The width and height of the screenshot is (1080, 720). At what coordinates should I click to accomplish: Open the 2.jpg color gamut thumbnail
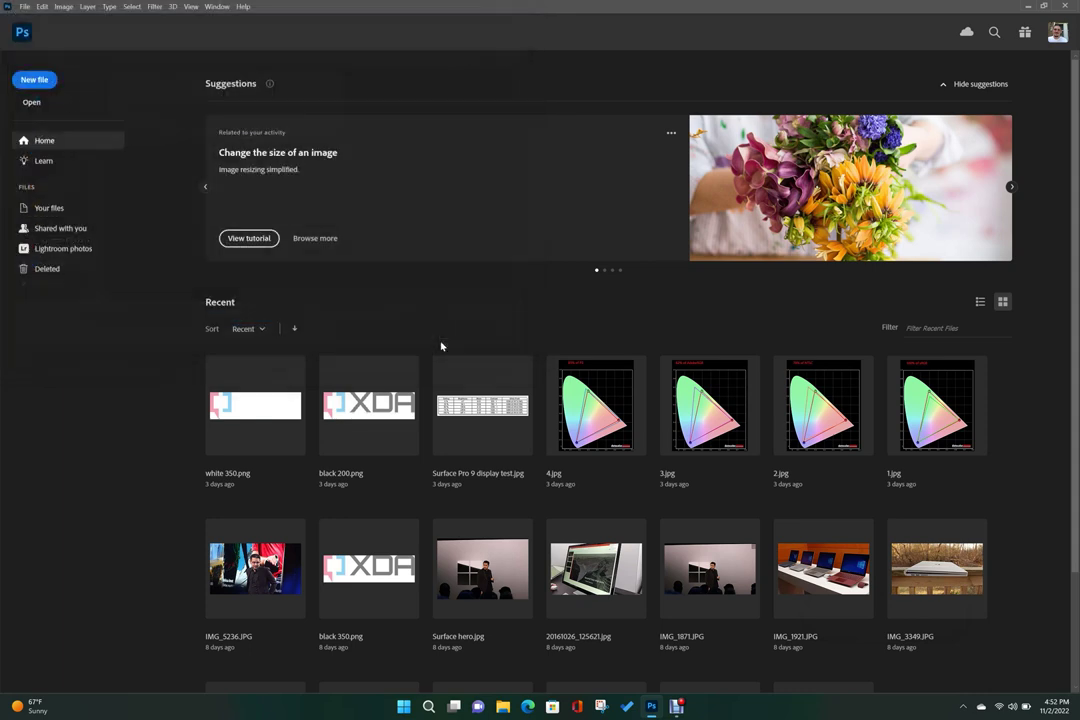pos(824,405)
